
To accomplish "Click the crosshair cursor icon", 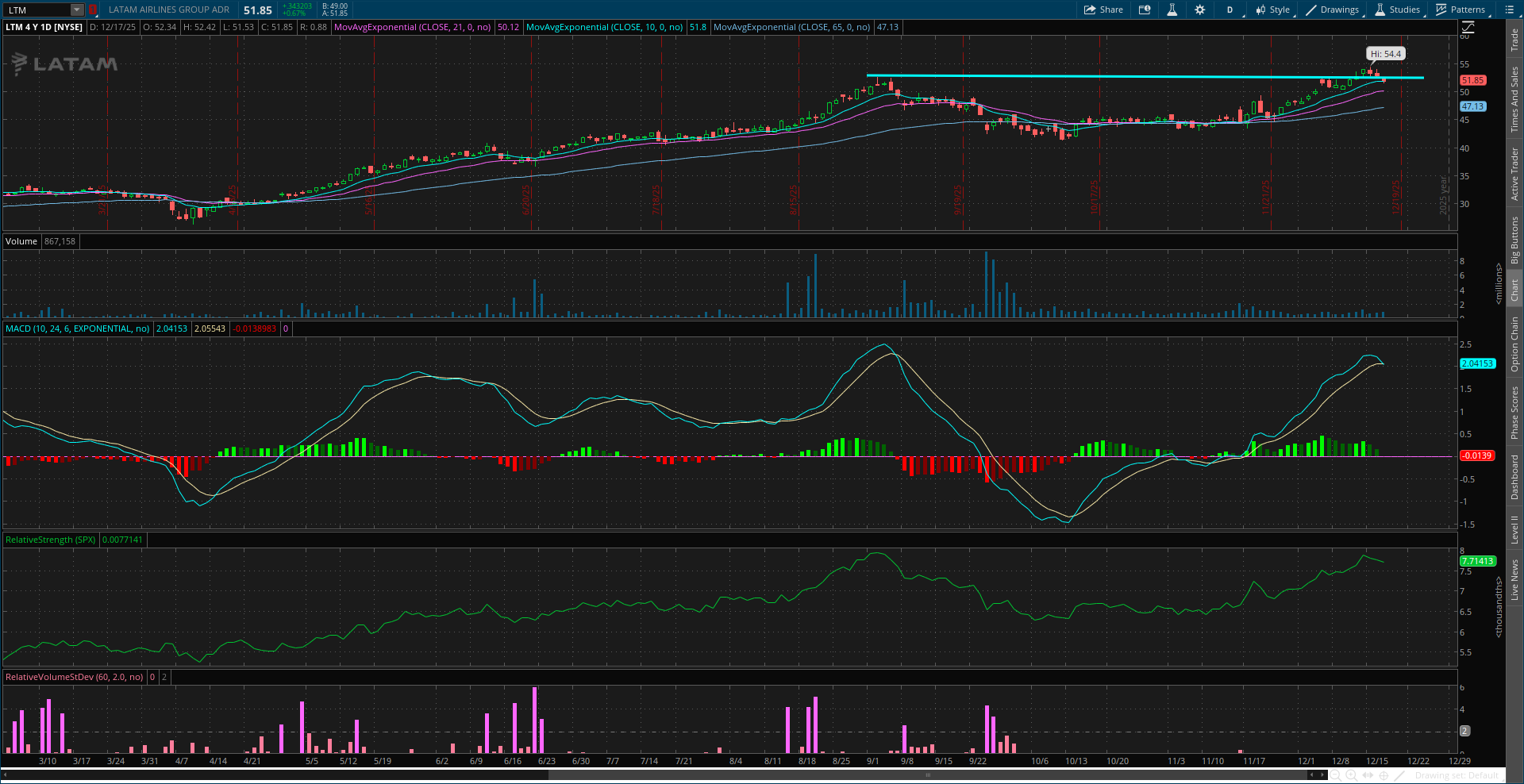I will 1384,775.
